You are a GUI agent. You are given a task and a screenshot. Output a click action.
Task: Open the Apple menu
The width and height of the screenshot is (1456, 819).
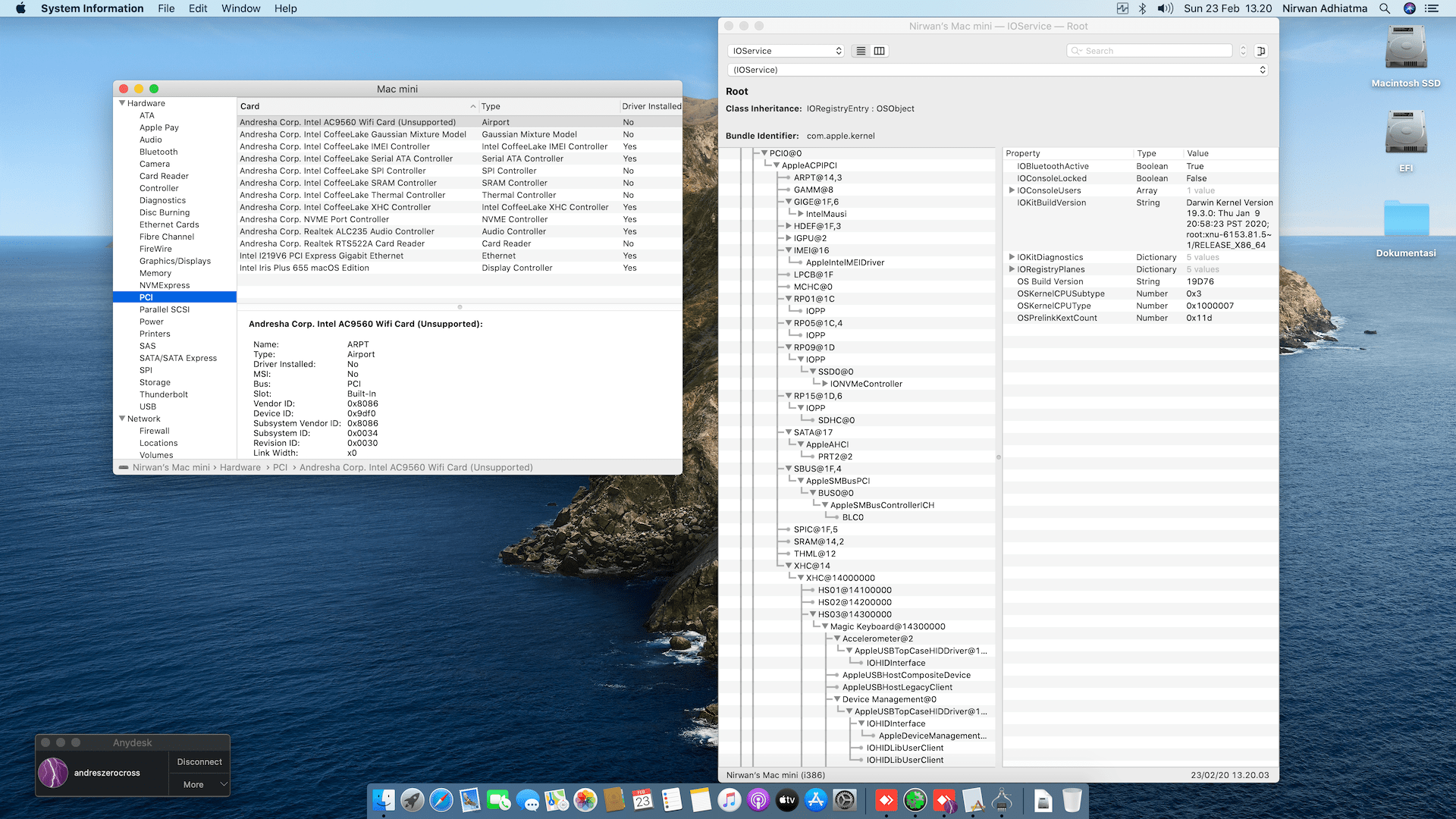[20, 8]
